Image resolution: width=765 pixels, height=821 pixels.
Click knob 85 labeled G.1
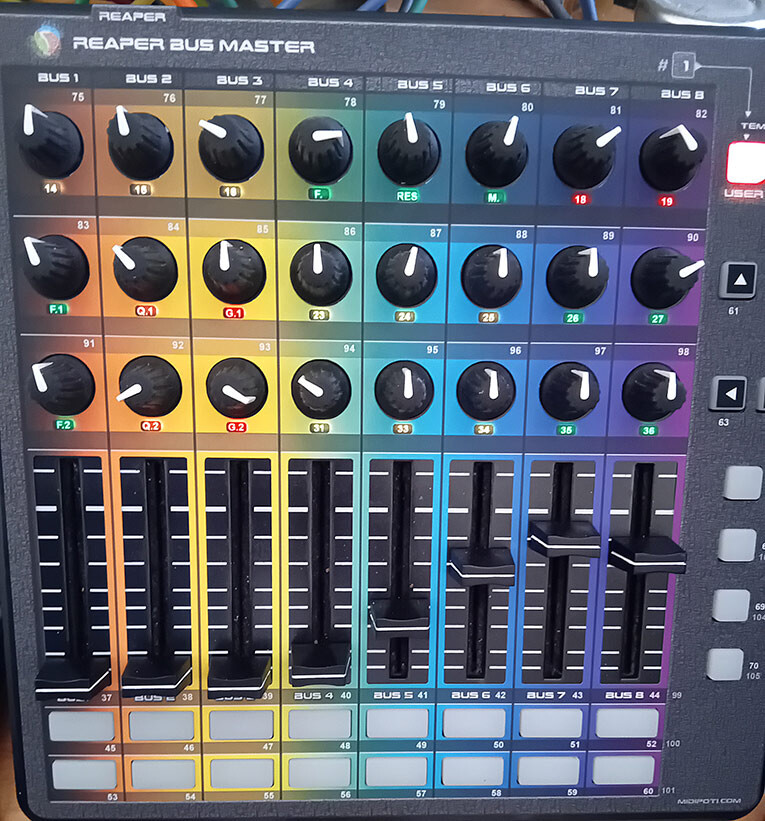click(x=234, y=272)
